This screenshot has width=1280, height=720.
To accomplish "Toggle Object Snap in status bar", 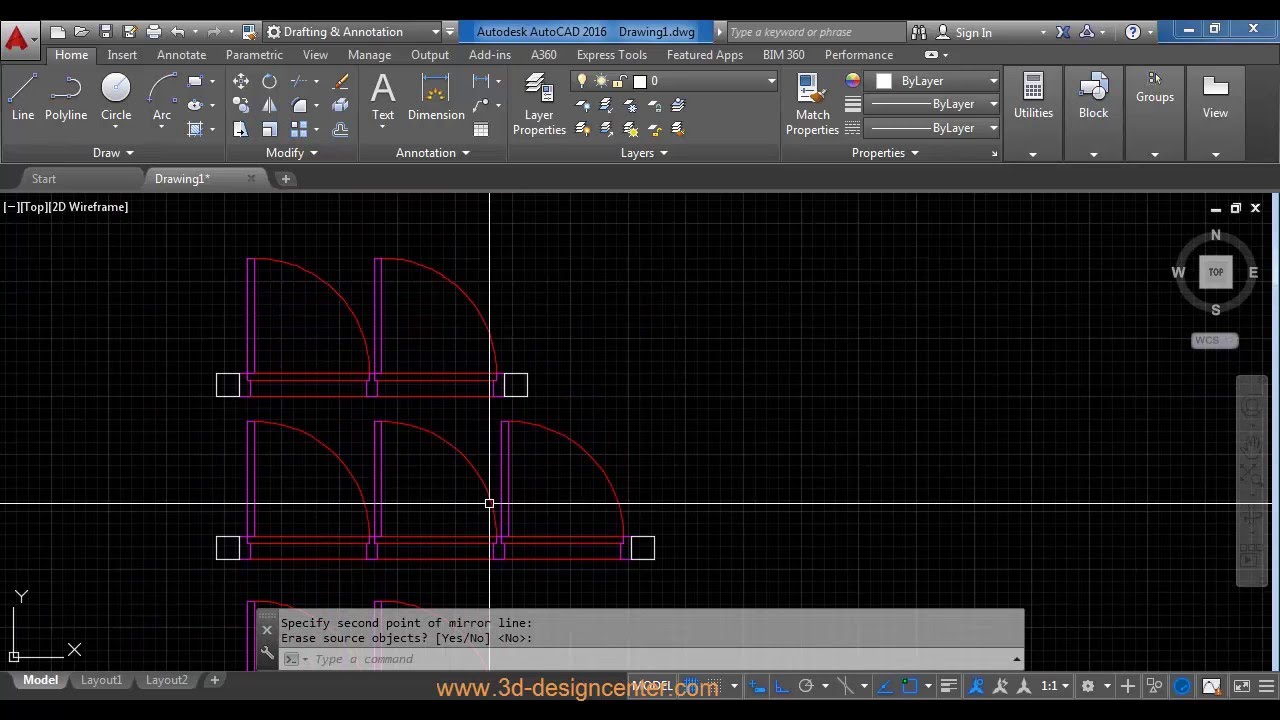I will 909,686.
